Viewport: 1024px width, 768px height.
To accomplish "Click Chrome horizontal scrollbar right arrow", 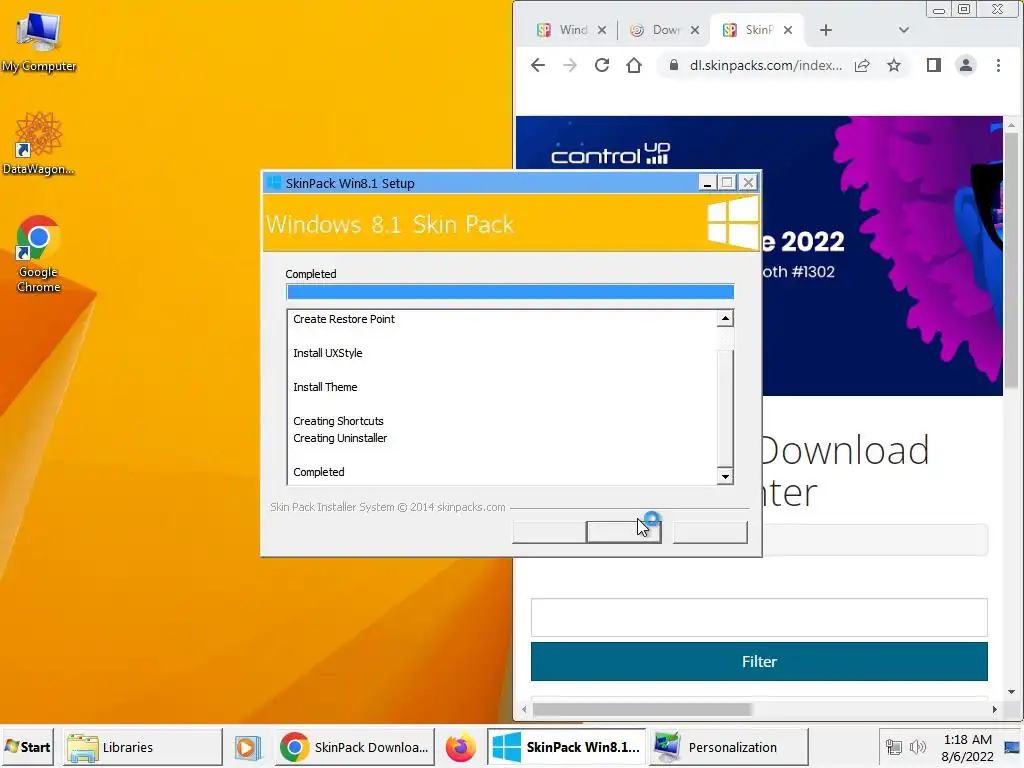I will coord(995,709).
